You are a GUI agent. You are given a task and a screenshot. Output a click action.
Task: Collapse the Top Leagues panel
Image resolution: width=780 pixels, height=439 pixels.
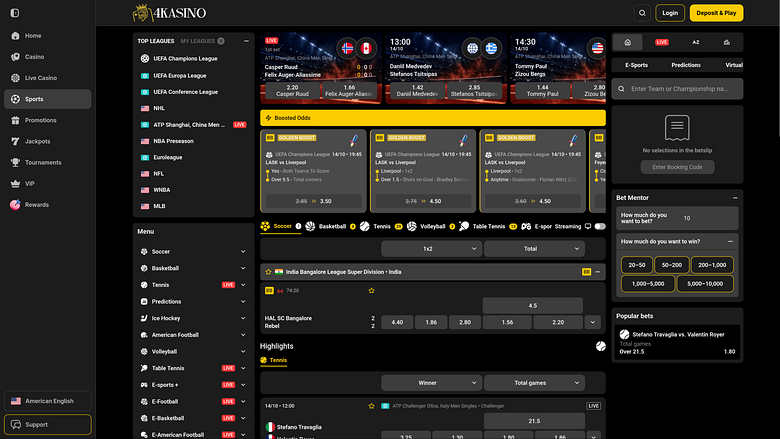(x=246, y=41)
